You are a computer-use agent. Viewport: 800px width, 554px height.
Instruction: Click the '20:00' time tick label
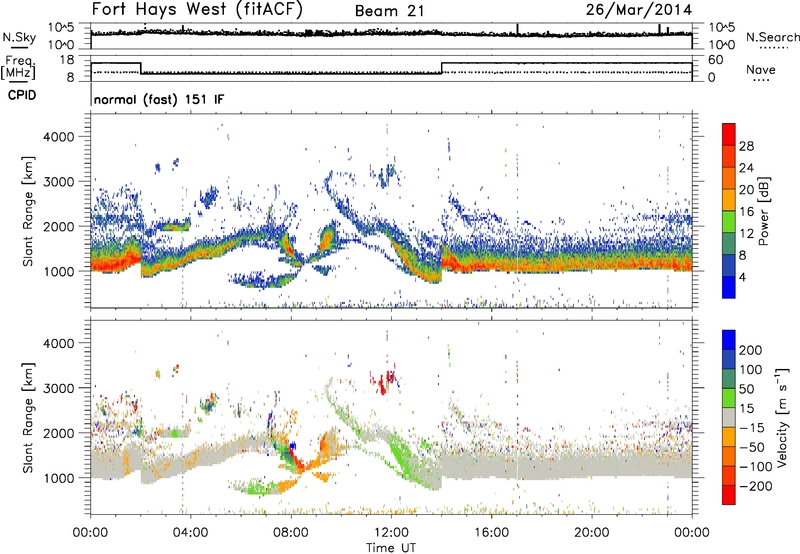click(591, 533)
